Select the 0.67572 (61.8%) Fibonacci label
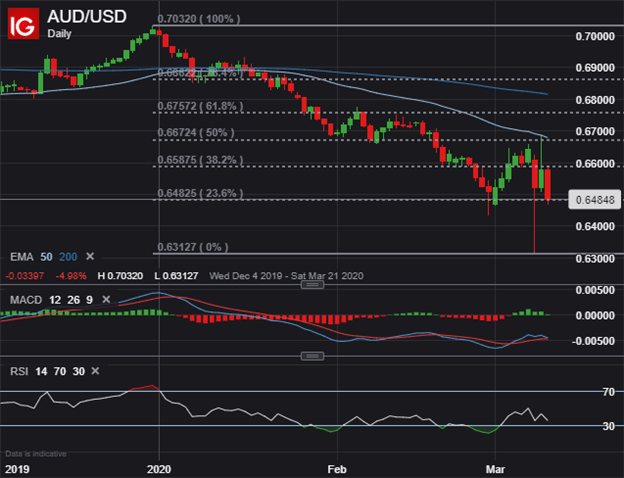Viewport: 624px width, 478px height. point(200,106)
